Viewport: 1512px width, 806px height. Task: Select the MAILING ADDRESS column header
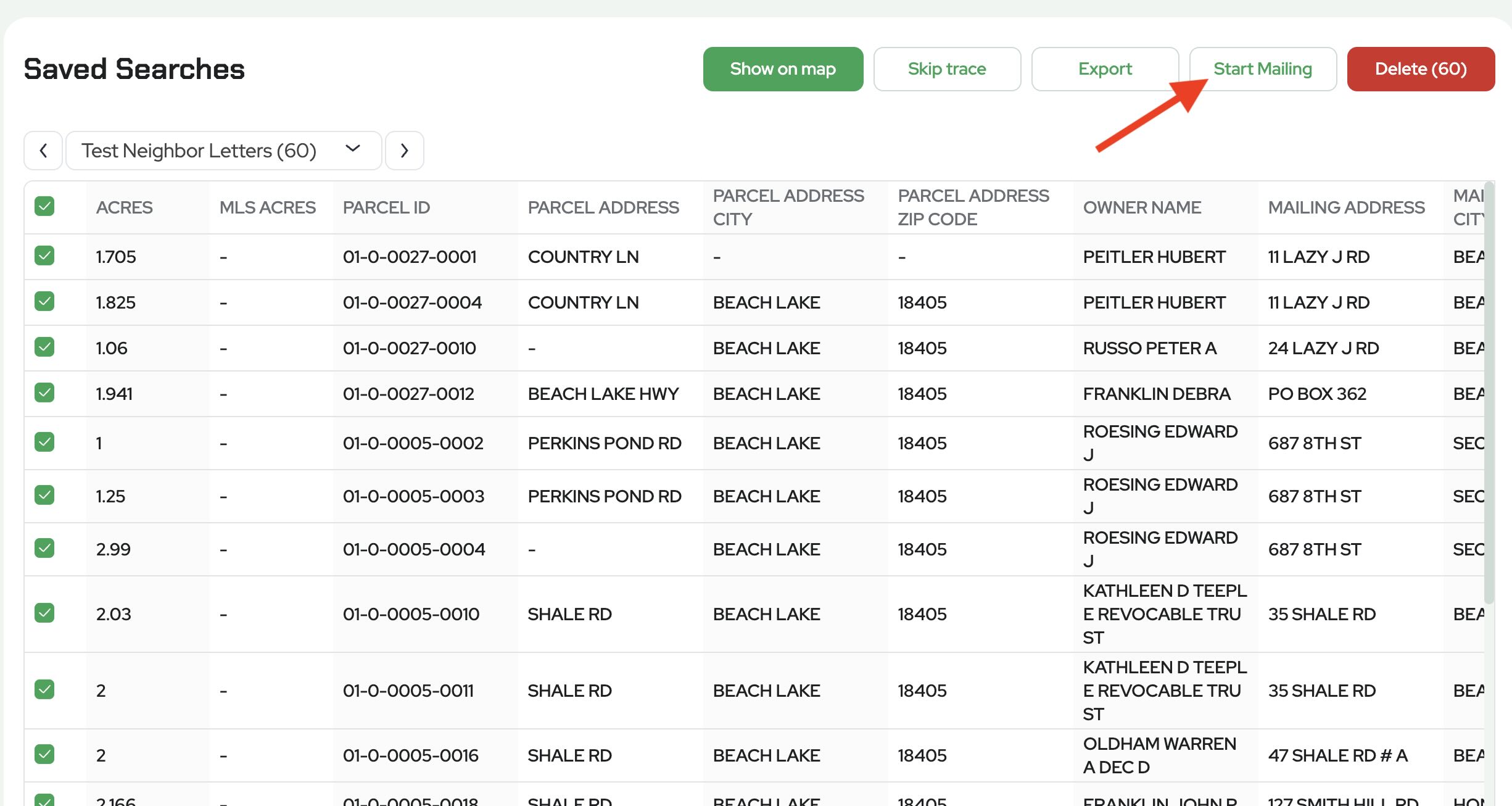click(x=1346, y=207)
